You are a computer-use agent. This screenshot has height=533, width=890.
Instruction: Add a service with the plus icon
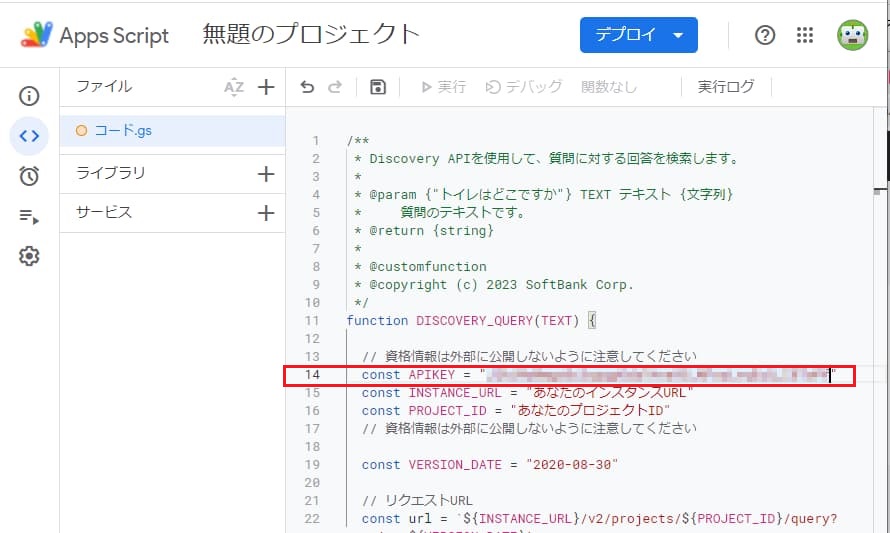(266, 212)
